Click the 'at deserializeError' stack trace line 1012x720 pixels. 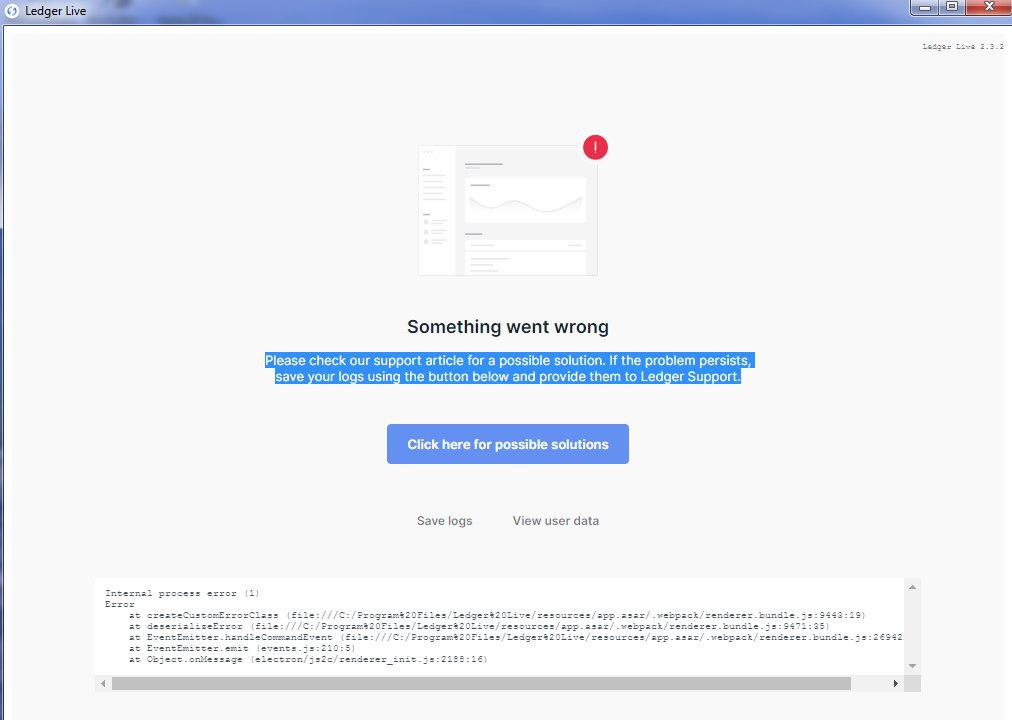(x=479, y=626)
